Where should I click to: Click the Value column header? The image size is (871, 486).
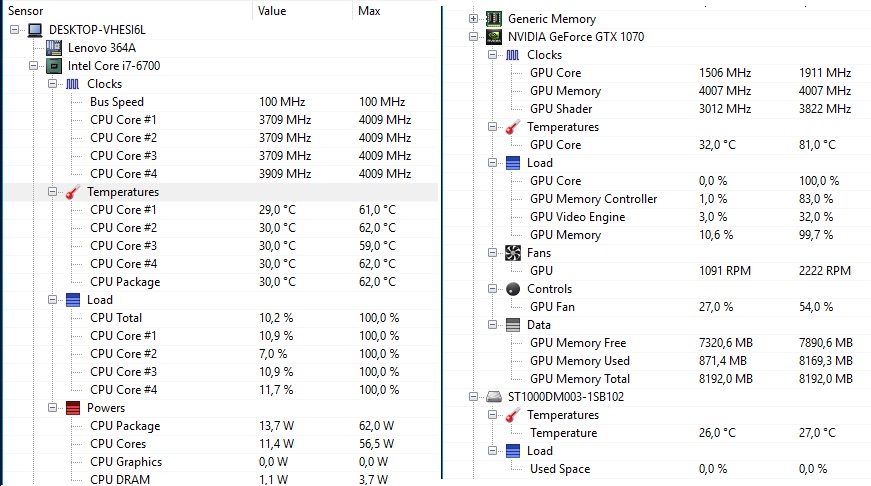tap(273, 10)
